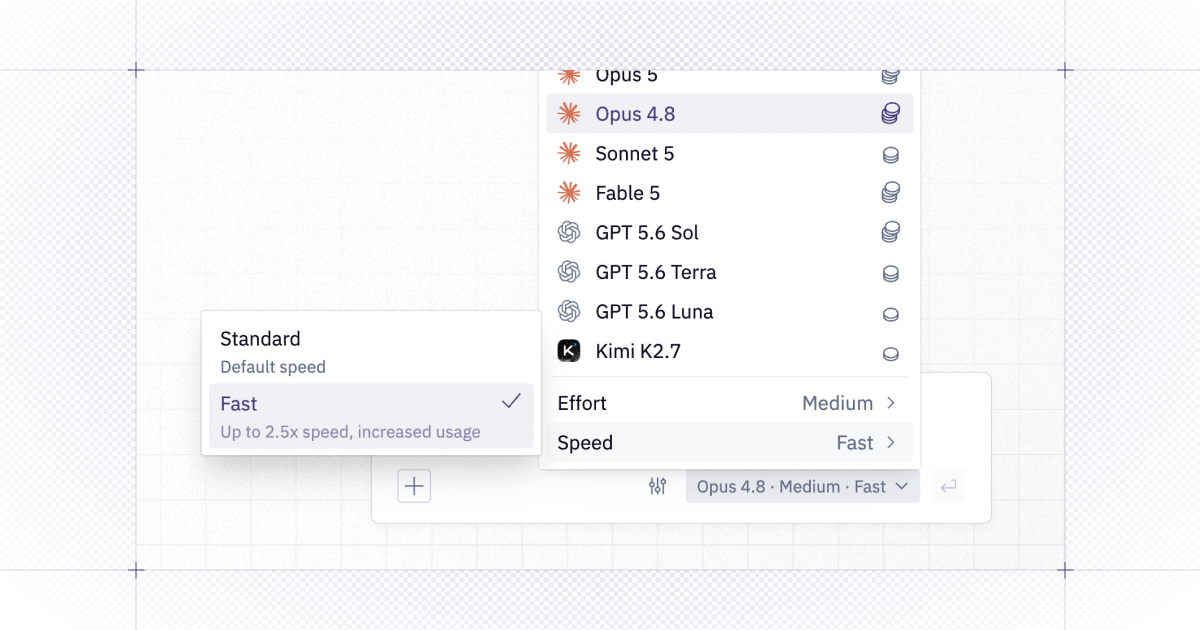Image resolution: width=1200 pixels, height=630 pixels.
Task: Select the Sonnet 5 model
Action: [x=729, y=154]
